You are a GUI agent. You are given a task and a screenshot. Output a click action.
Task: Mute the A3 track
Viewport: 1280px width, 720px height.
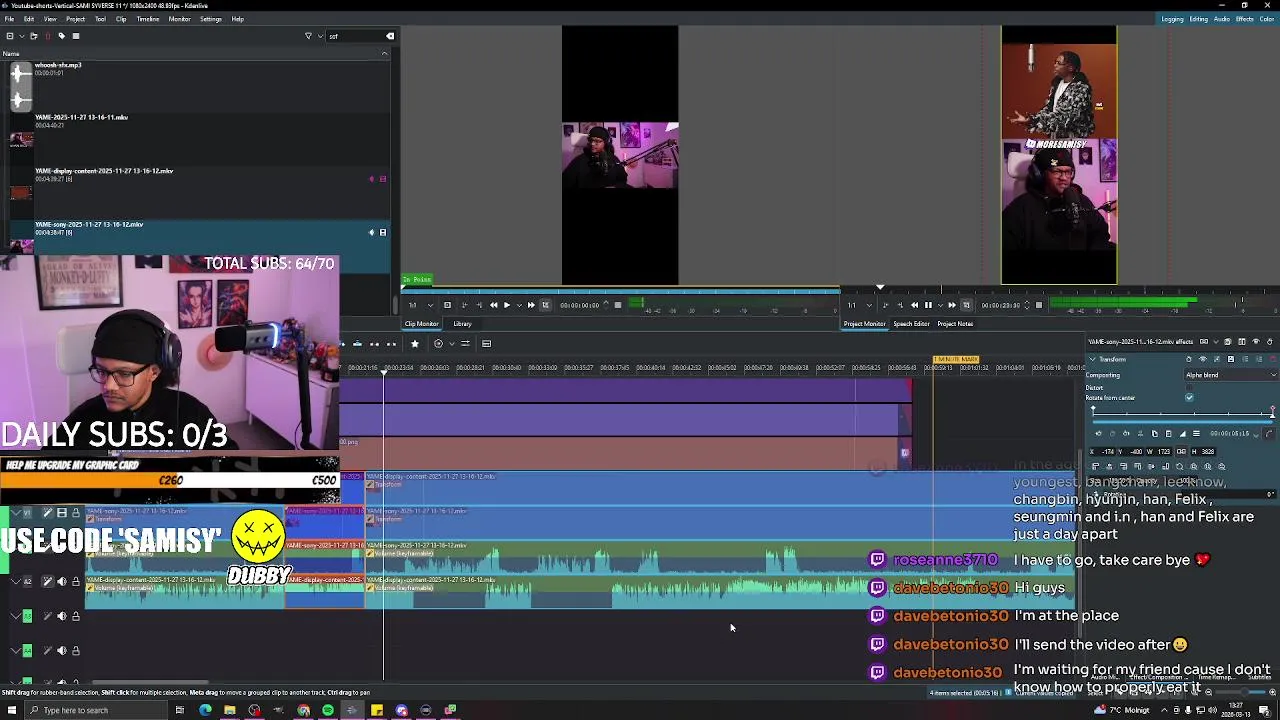tap(61, 616)
